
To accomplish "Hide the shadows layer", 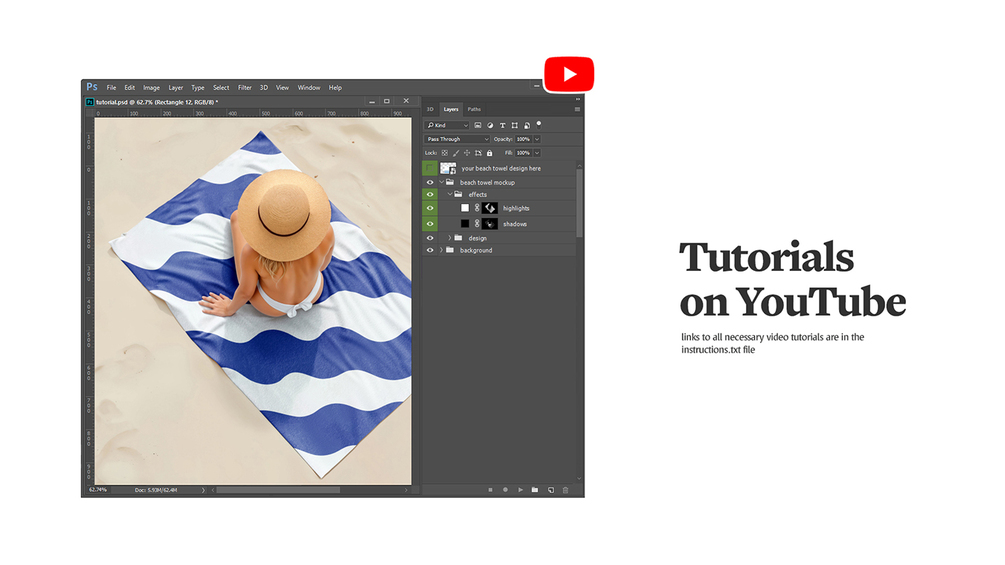I will (430, 224).
